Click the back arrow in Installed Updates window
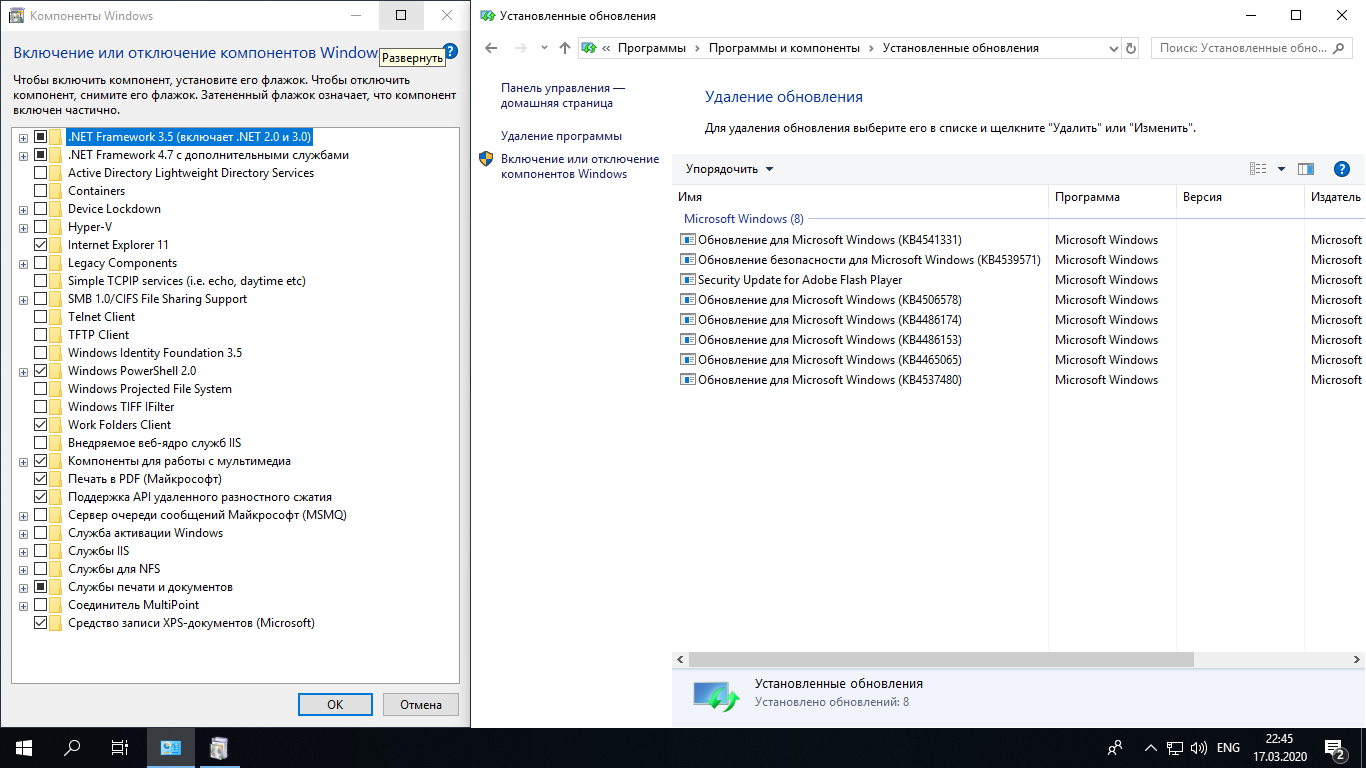1366x768 pixels. coord(491,48)
